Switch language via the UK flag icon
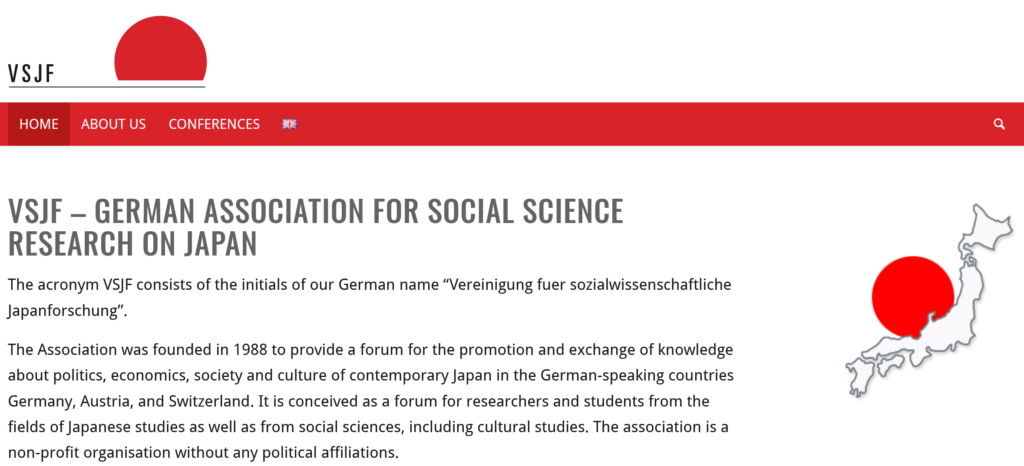 pos(289,124)
